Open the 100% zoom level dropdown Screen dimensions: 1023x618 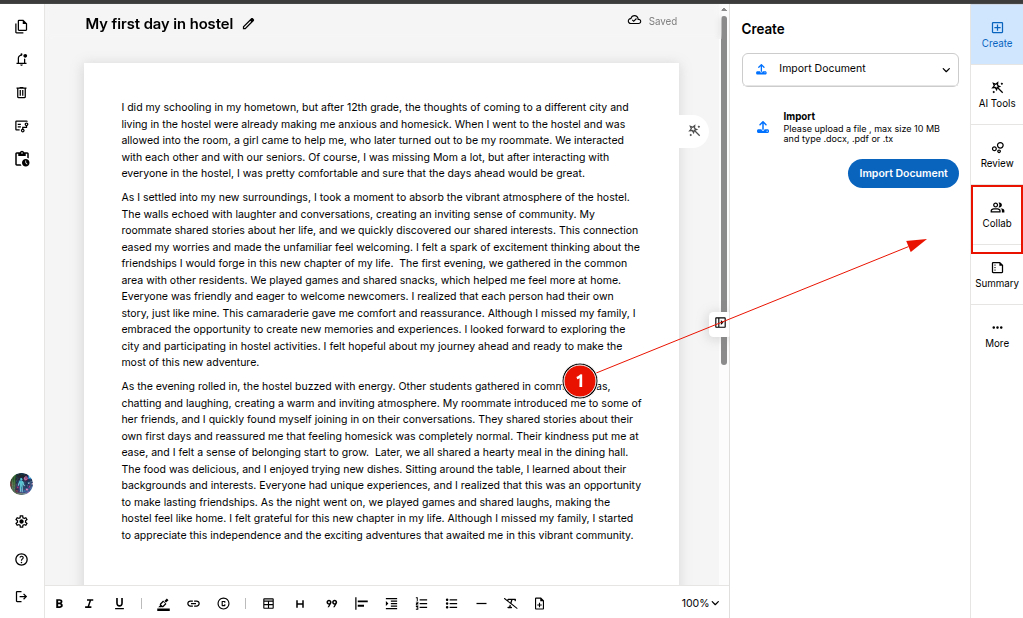point(700,603)
